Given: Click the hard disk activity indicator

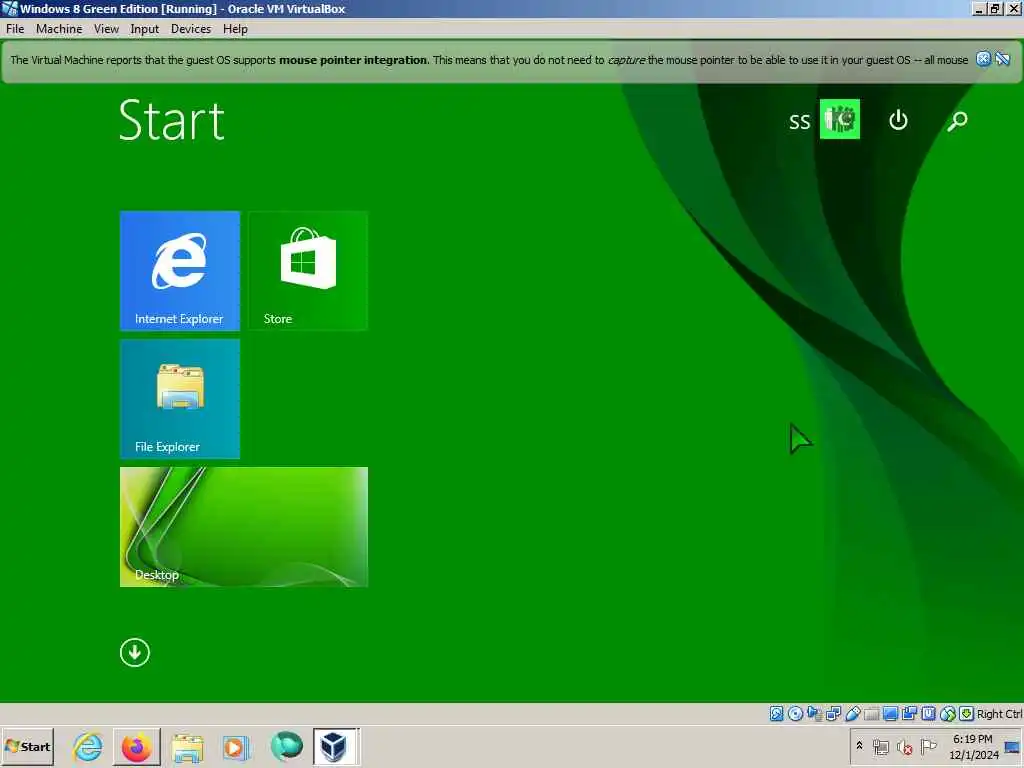Looking at the screenshot, I should pyautogui.click(x=776, y=714).
